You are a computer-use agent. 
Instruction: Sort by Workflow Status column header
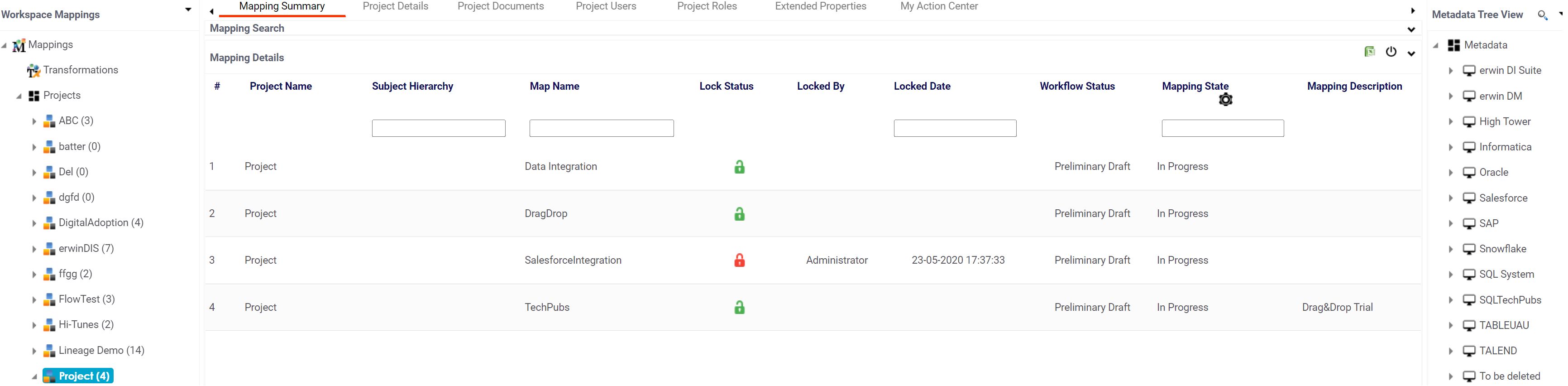pyautogui.click(x=1077, y=87)
